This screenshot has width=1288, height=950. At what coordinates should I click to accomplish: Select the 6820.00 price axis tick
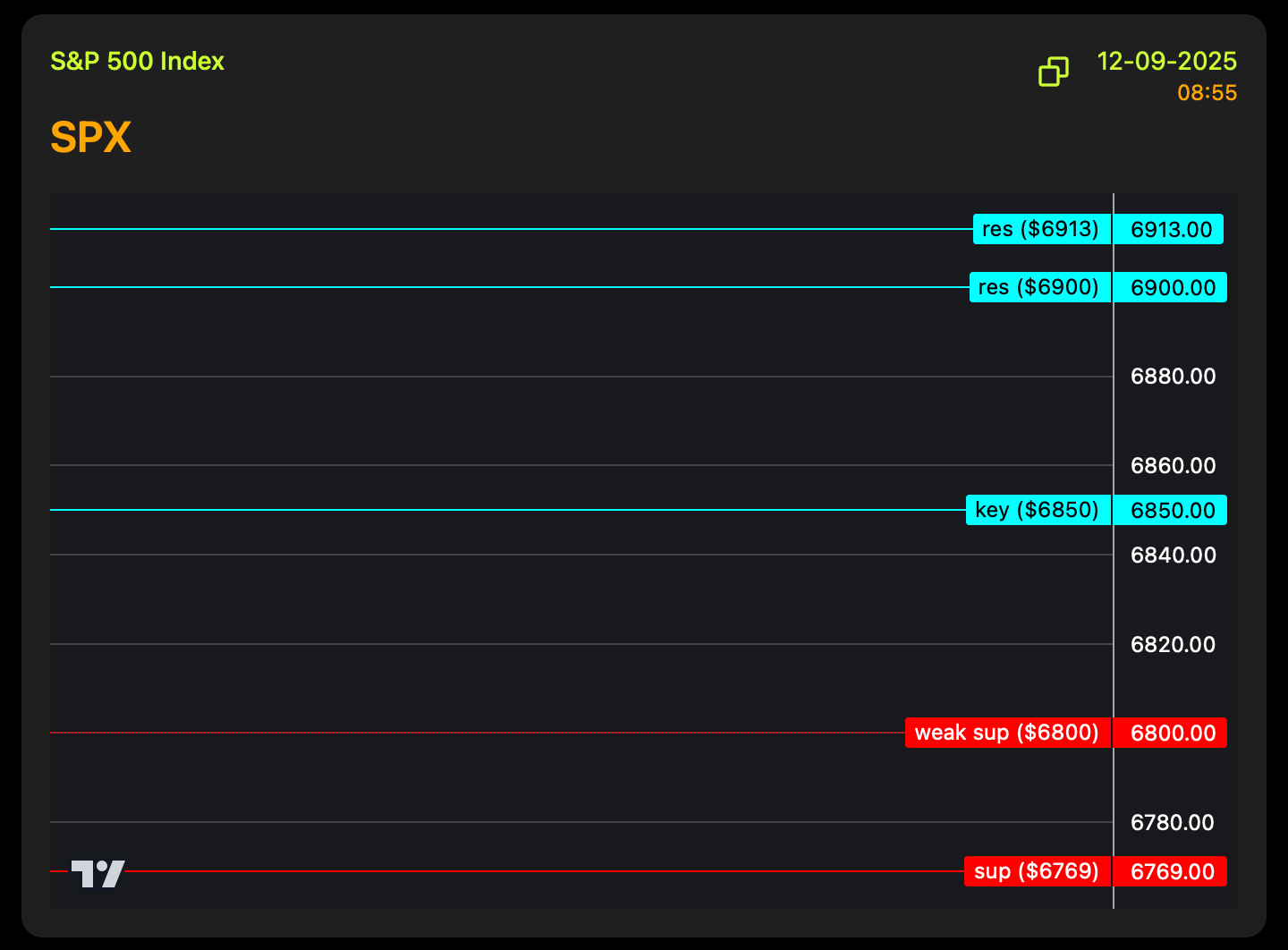pyautogui.click(x=1173, y=645)
